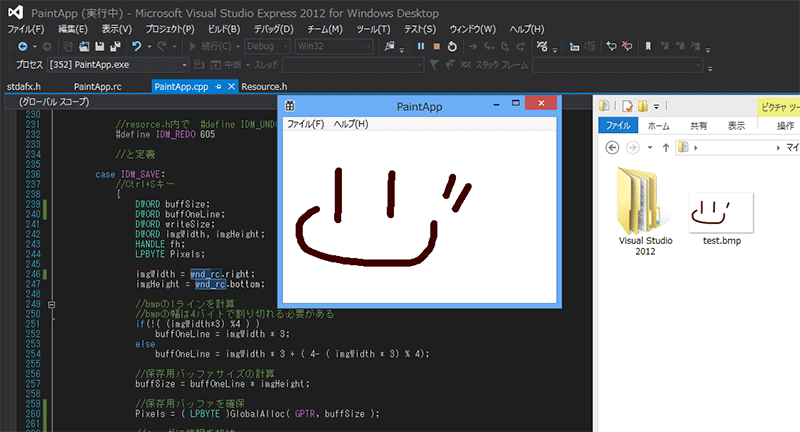Viewport: 800px width, 432px height.
Task: Click the 'case IDM_SAVE:' code line
Action: 130,174
